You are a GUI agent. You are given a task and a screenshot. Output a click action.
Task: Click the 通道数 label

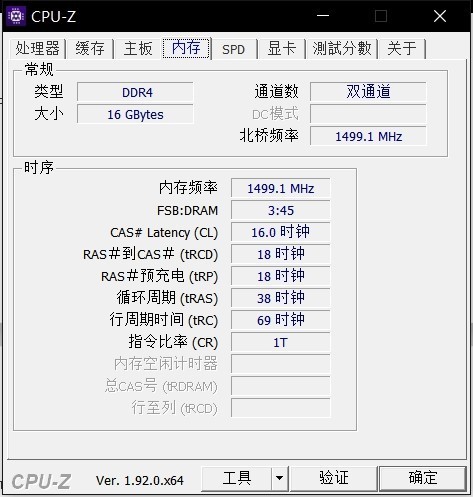coord(276,92)
